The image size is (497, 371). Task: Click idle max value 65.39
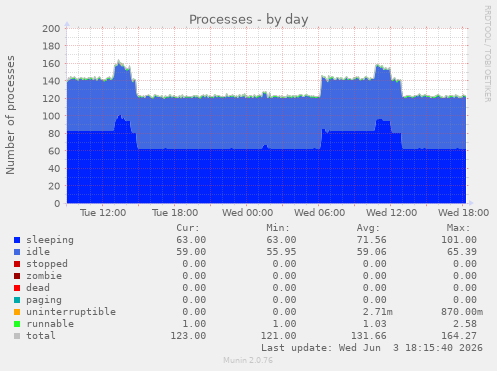click(x=462, y=252)
